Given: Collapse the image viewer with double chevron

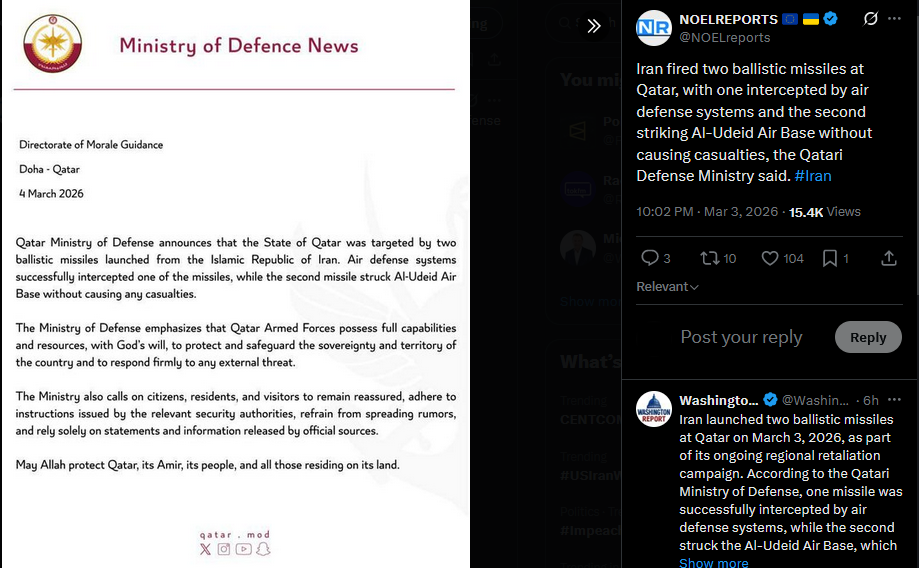Looking at the screenshot, I should pyautogui.click(x=594, y=26).
